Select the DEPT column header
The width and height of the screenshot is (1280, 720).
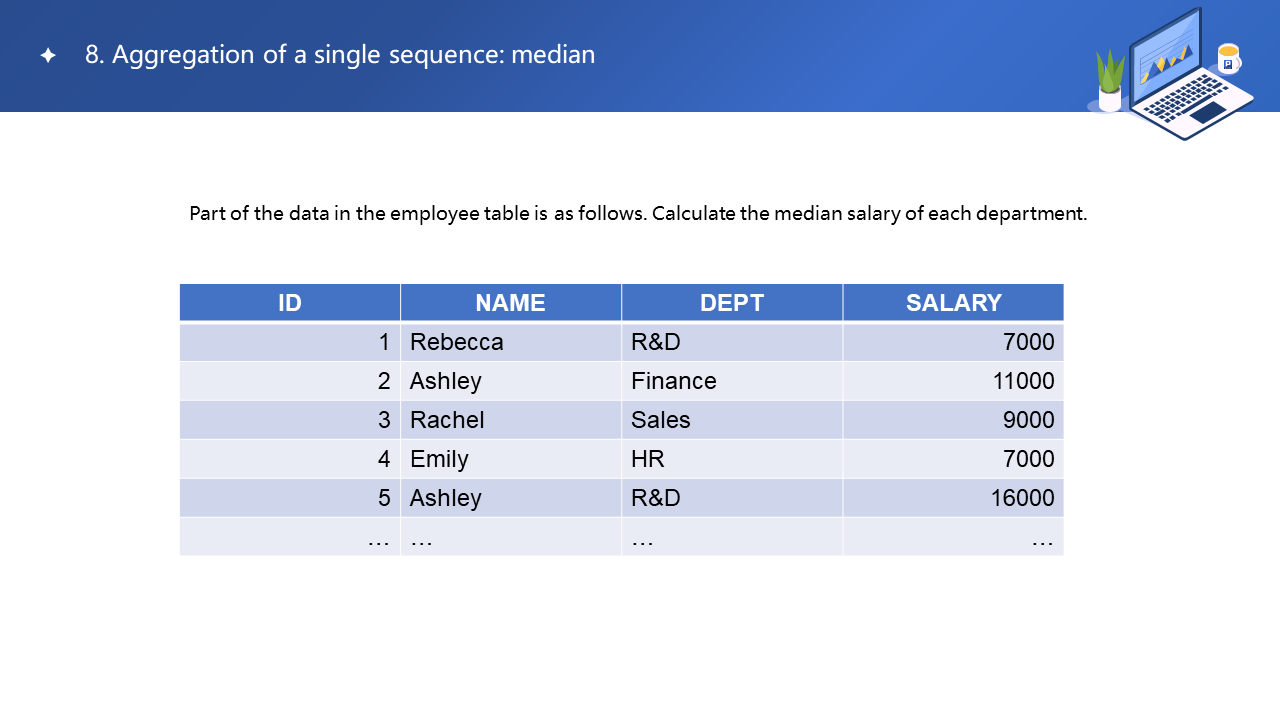pyautogui.click(x=732, y=303)
